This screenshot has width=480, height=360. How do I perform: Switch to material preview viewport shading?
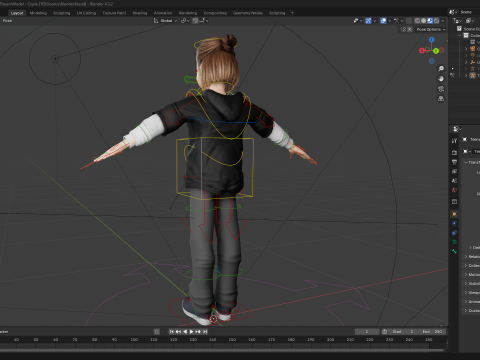(430, 21)
